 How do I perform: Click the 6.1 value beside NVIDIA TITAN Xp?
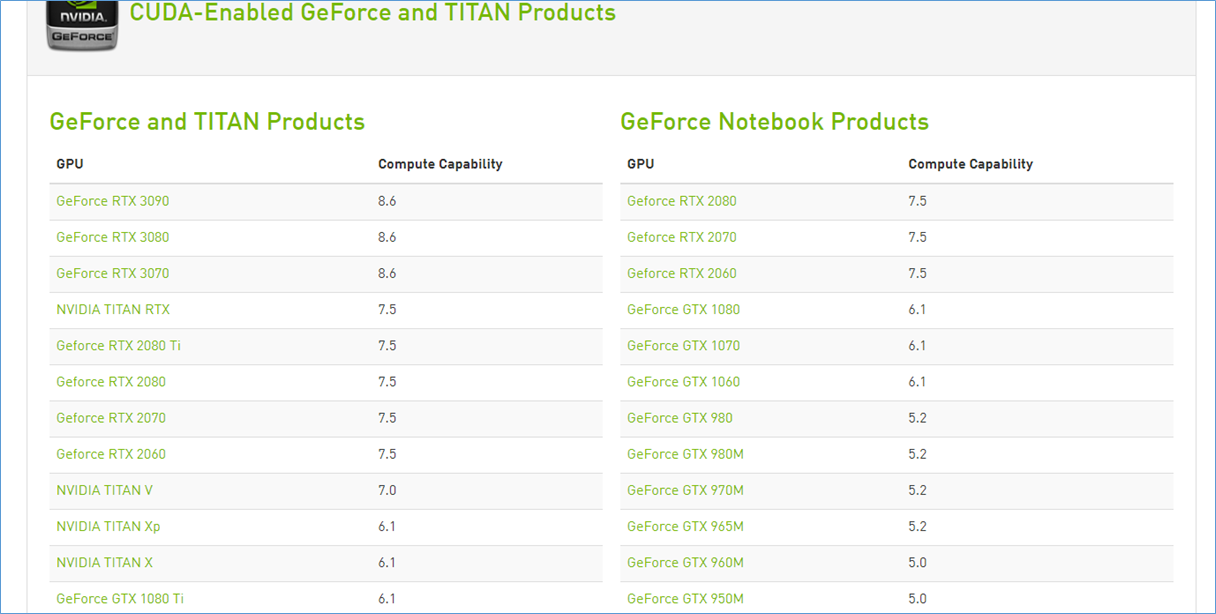click(x=387, y=526)
